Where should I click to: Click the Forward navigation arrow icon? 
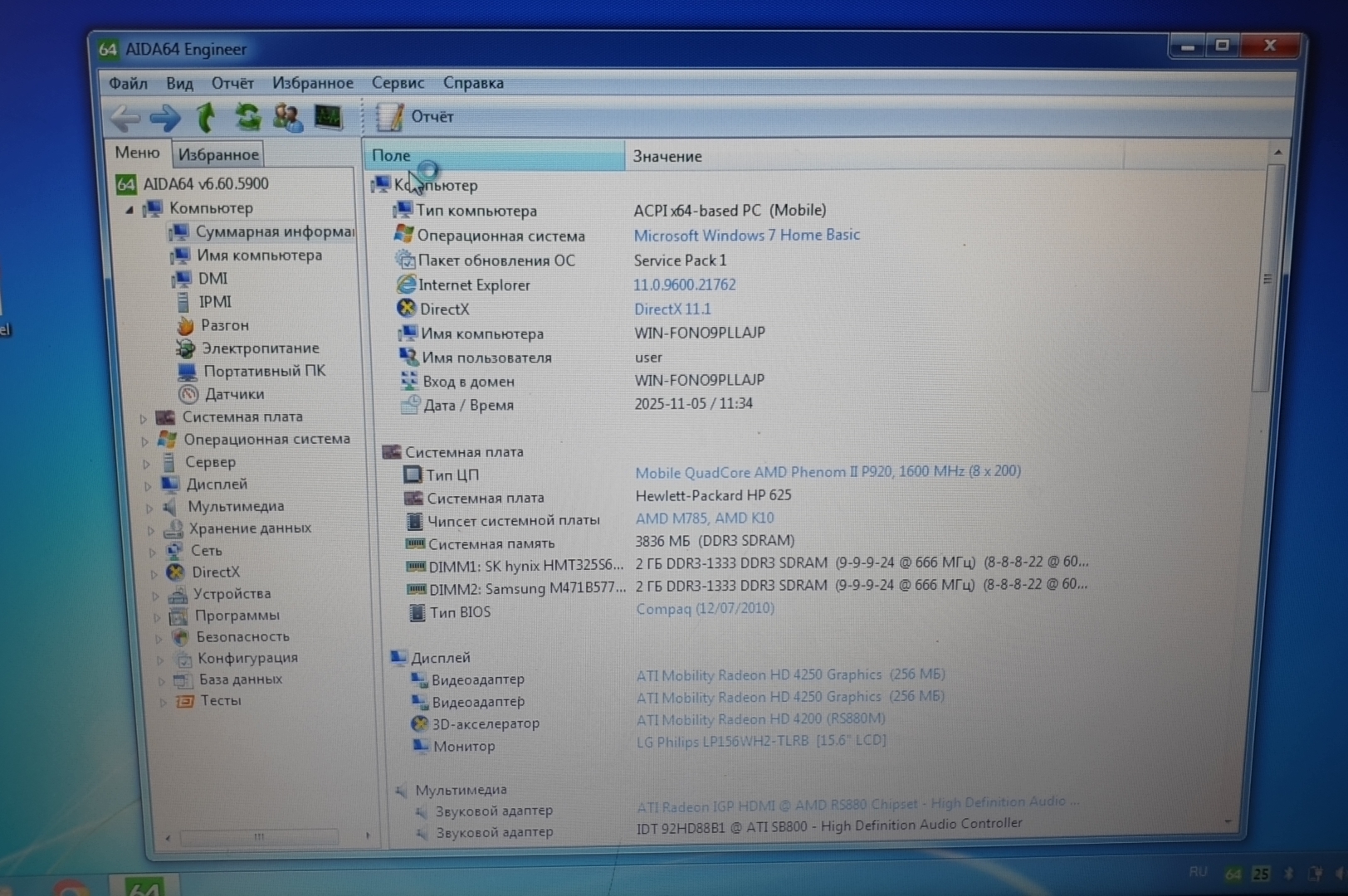pos(165,119)
